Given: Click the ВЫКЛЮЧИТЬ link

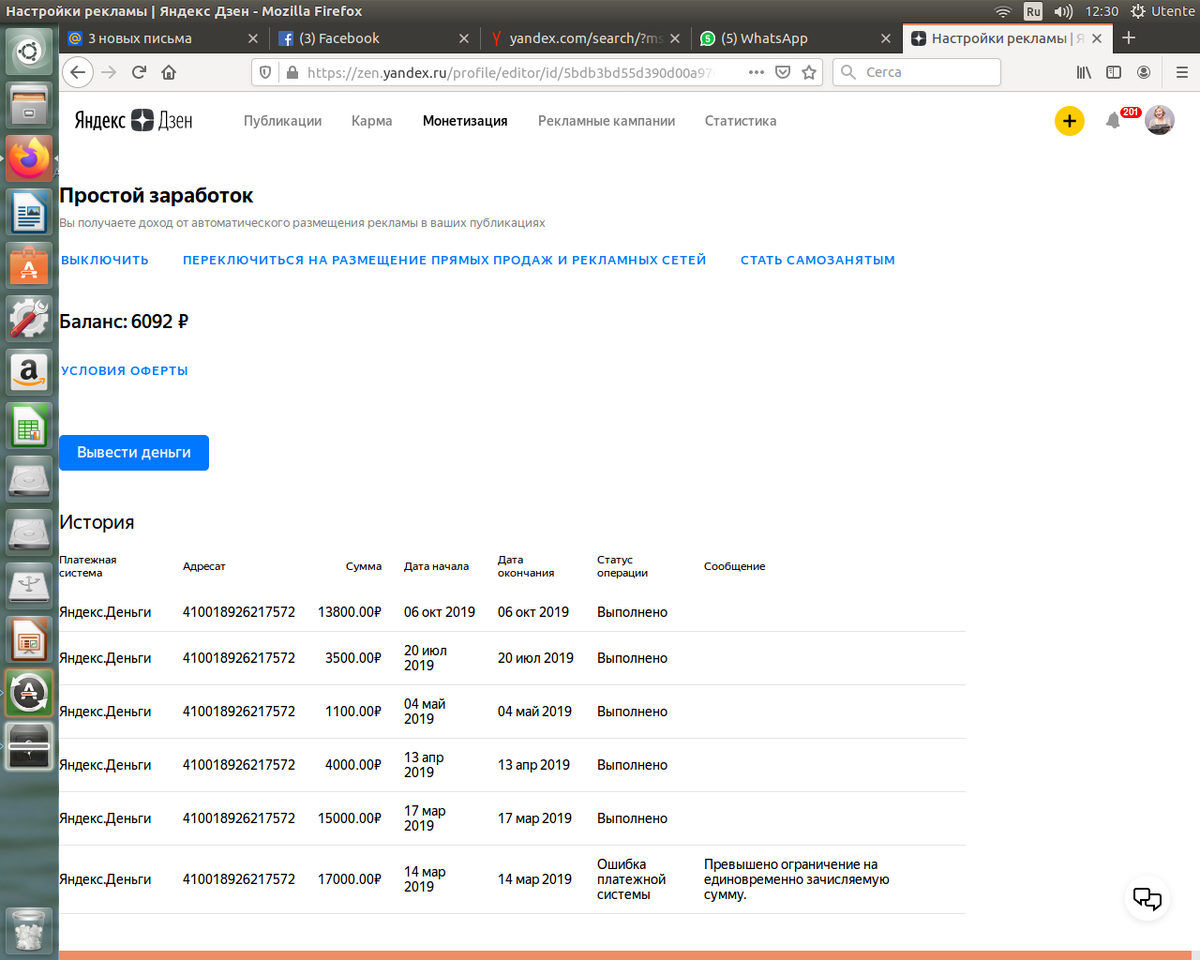Looking at the screenshot, I should pyautogui.click(x=105, y=260).
